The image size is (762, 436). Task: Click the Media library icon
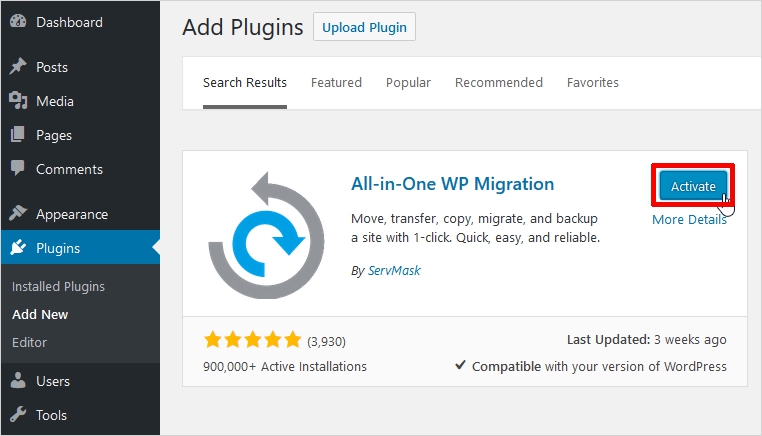[x=18, y=101]
